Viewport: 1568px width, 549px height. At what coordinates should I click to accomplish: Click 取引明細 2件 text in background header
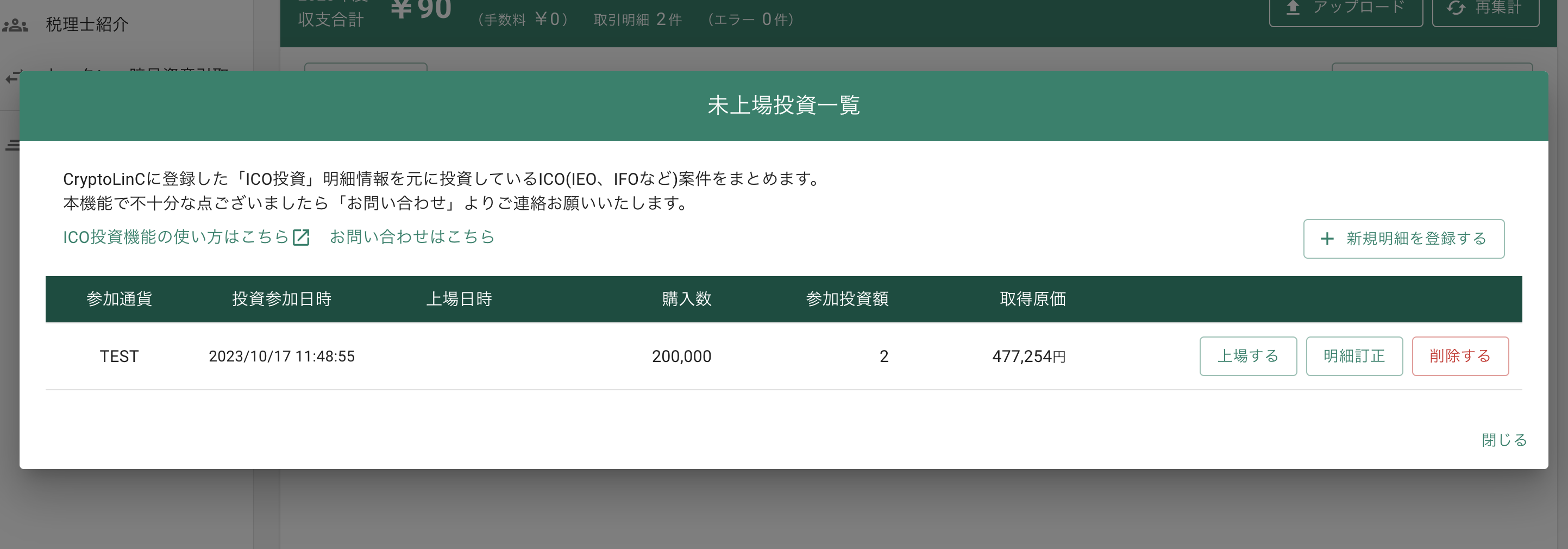click(x=637, y=20)
